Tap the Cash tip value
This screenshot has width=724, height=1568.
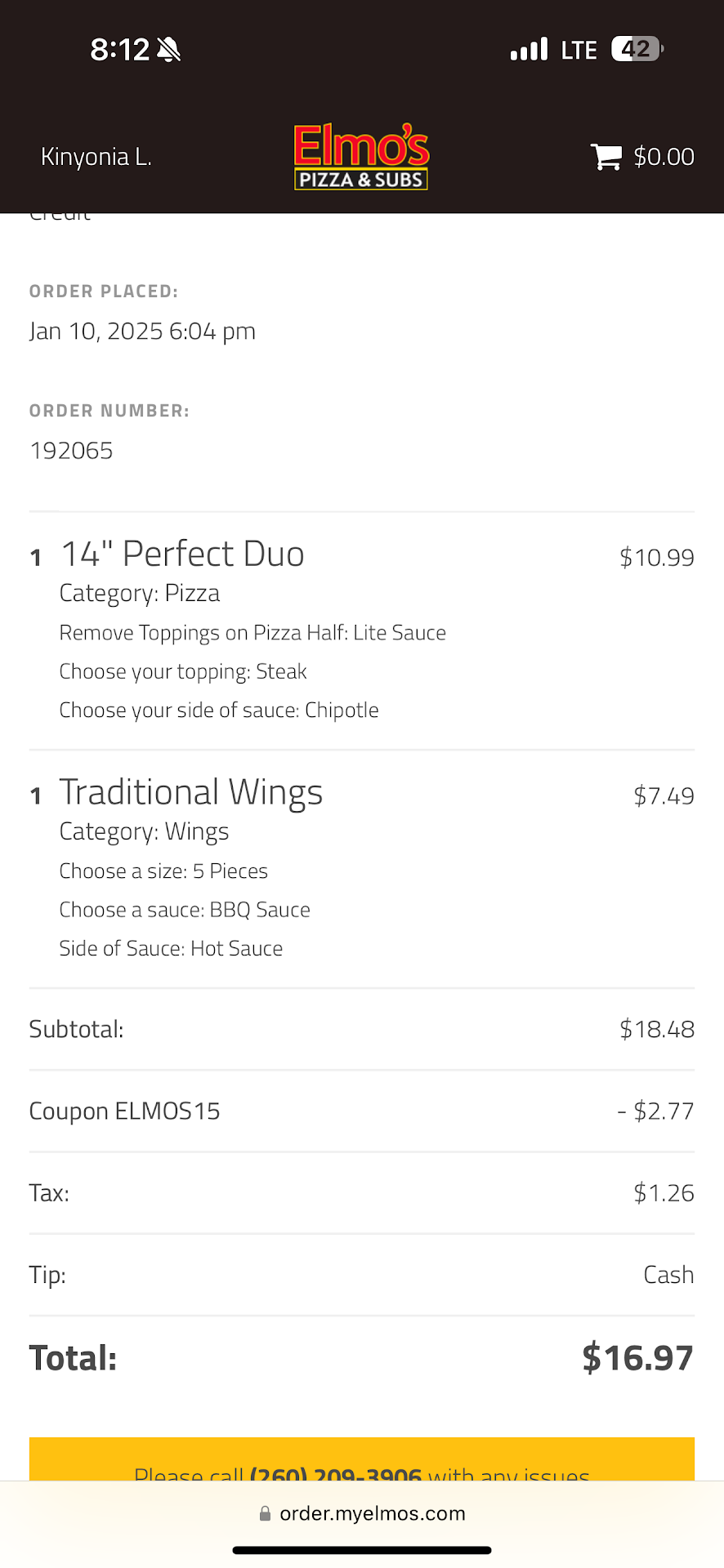point(668,1275)
